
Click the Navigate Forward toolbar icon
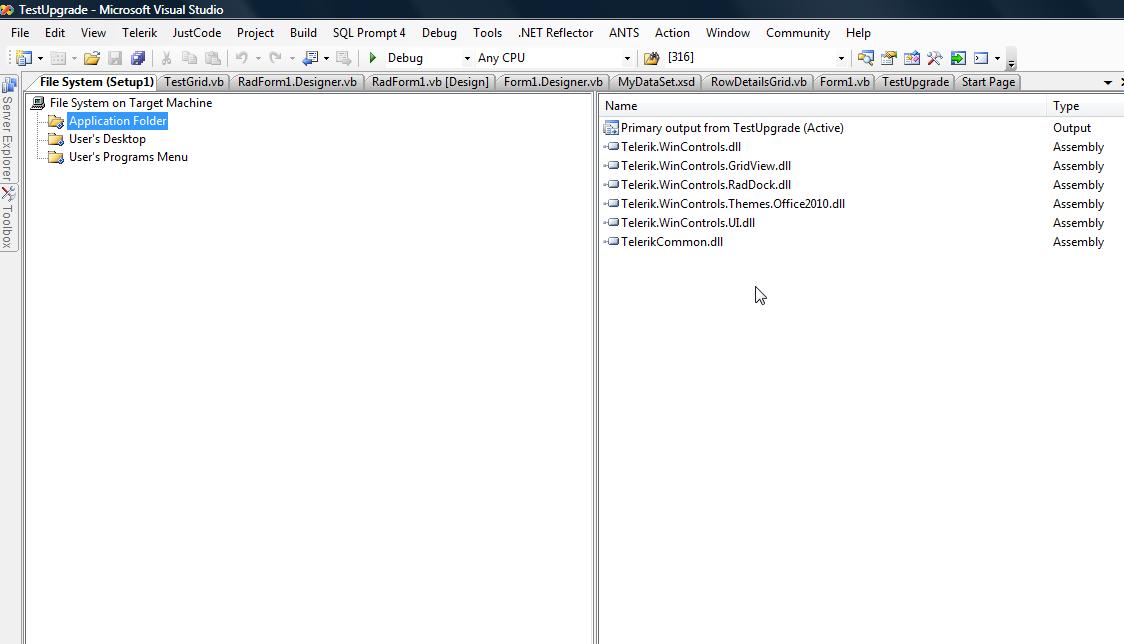(x=344, y=58)
